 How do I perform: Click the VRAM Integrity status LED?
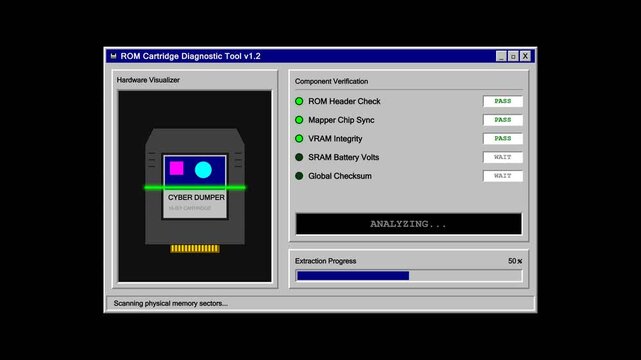coord(299,139)
